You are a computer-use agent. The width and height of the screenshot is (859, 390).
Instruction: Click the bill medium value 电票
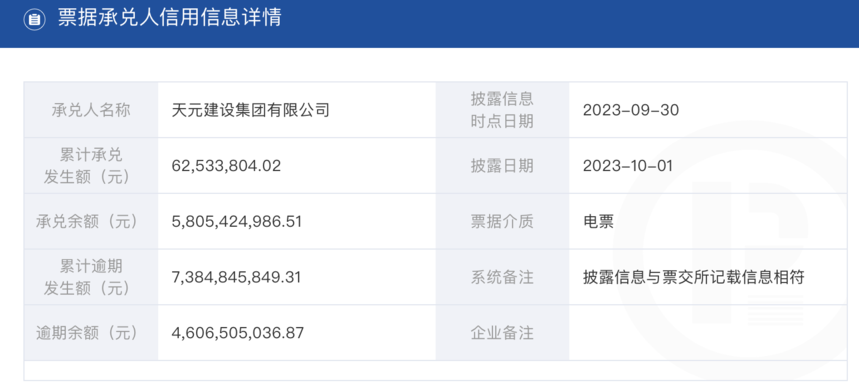(598, 221)
